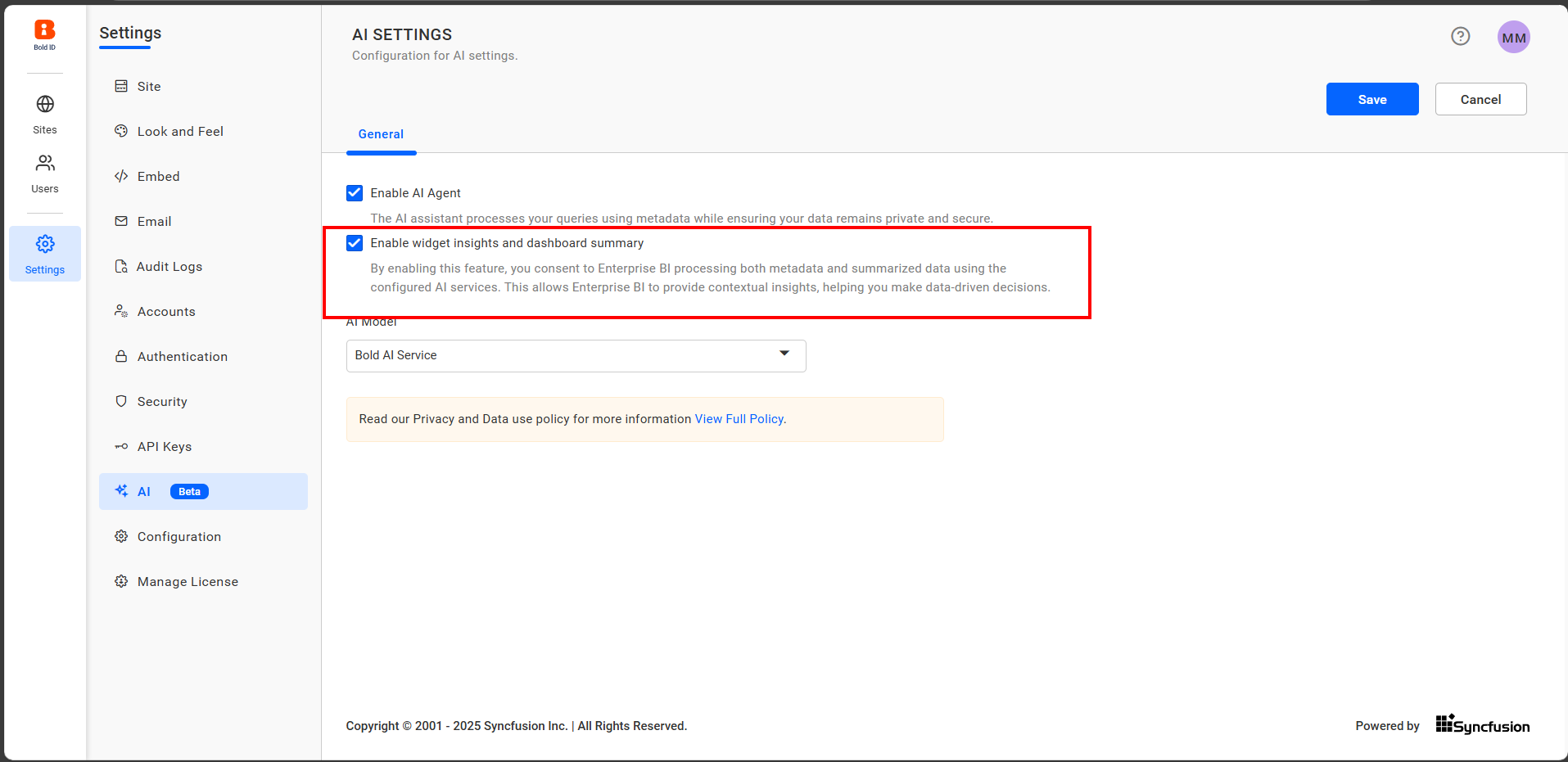Expand the AI Model dropdown arrow
Screen dimensions: 1568x762
(784, 354)
